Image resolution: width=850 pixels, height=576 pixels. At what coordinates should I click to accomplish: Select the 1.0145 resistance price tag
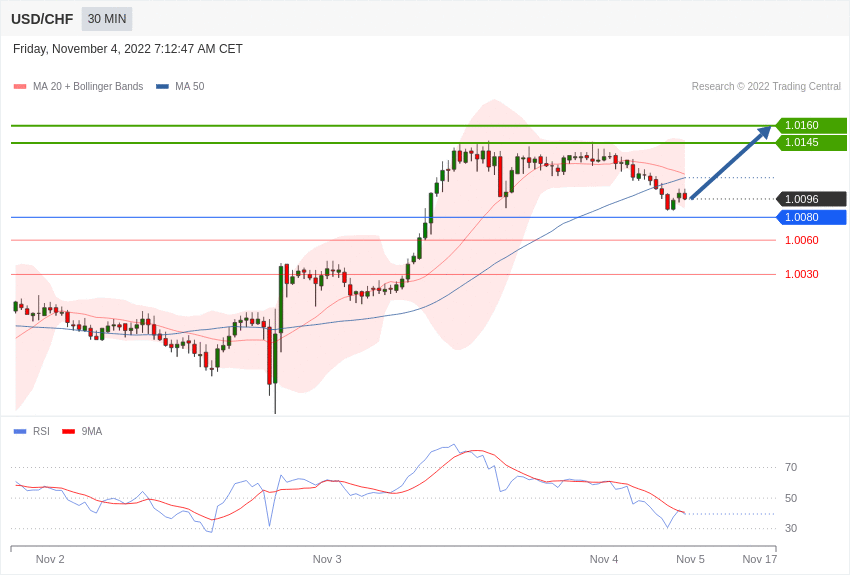[811, 143]
